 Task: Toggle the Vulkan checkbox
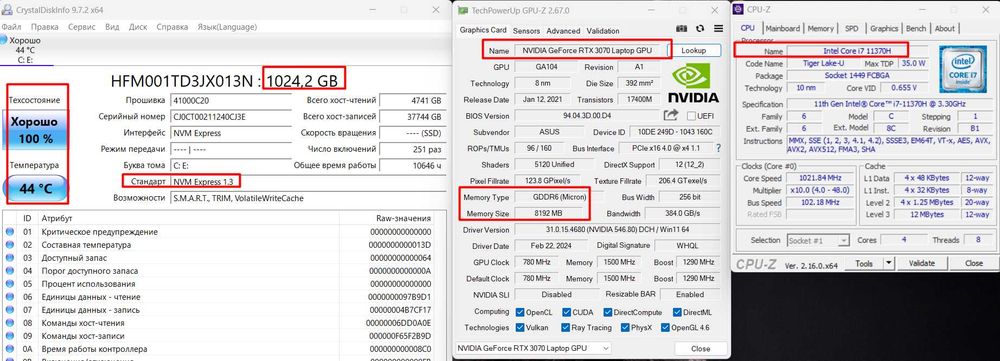click(519, 327)
